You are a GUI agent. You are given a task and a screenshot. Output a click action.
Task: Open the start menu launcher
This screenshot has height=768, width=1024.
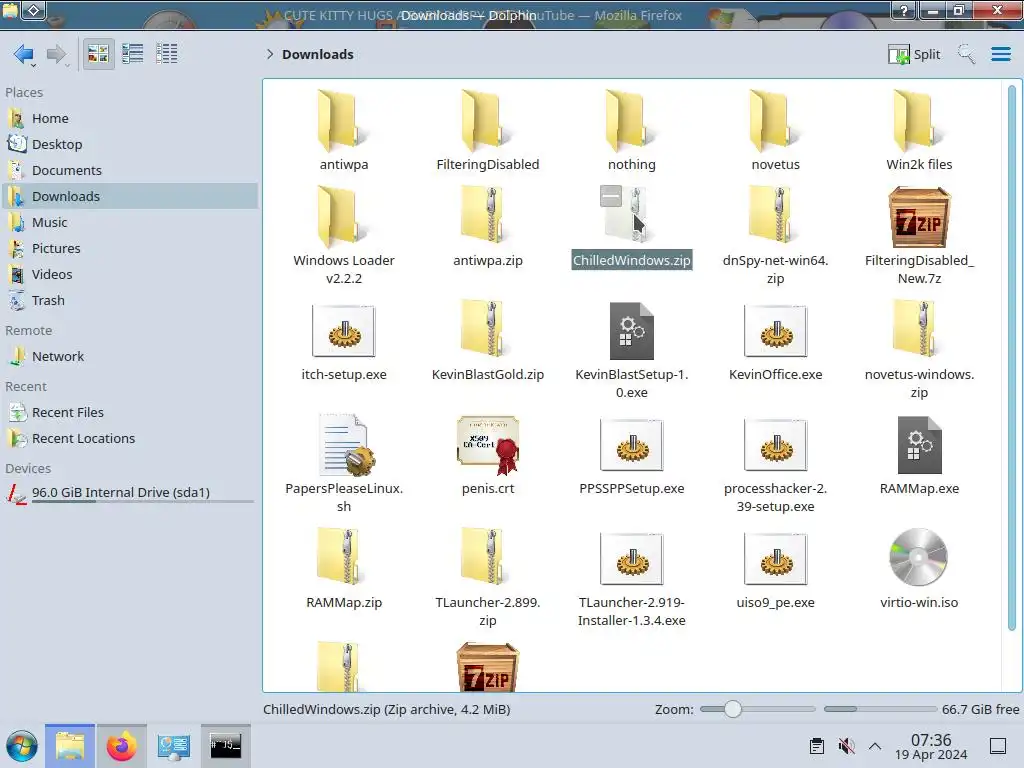22,746
